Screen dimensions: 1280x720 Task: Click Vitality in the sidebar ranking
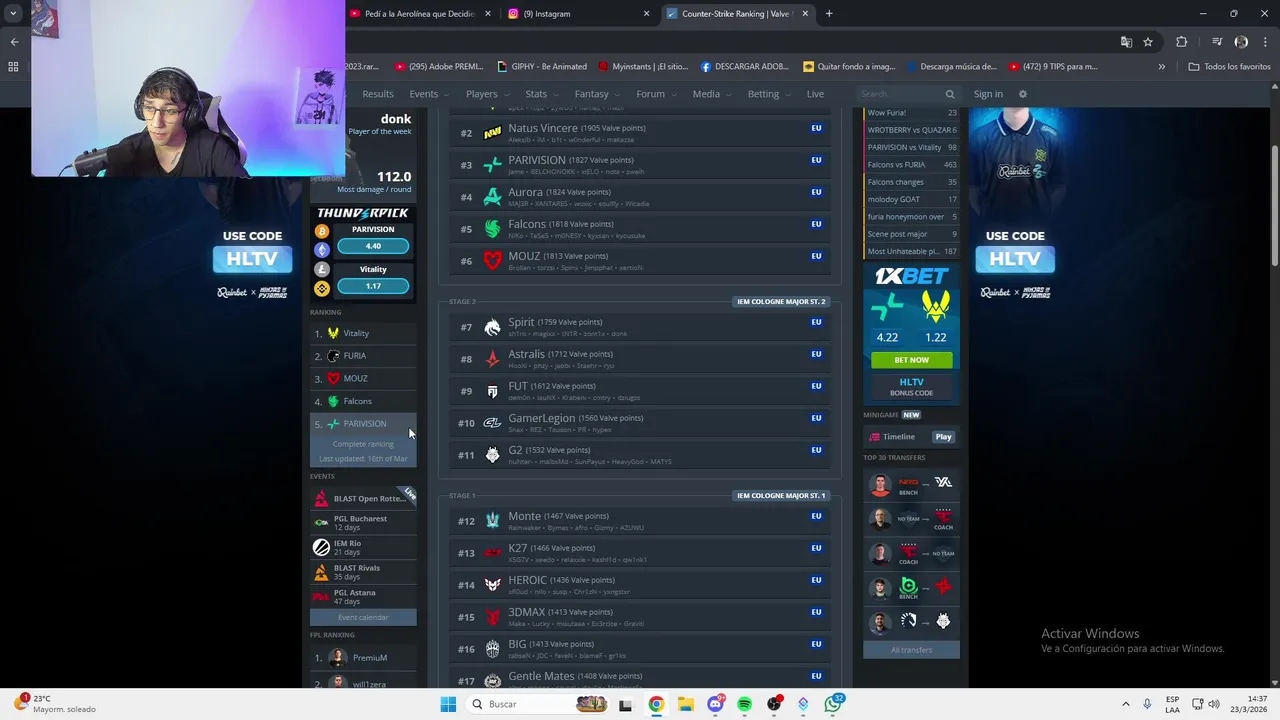(x=363, y=333)
